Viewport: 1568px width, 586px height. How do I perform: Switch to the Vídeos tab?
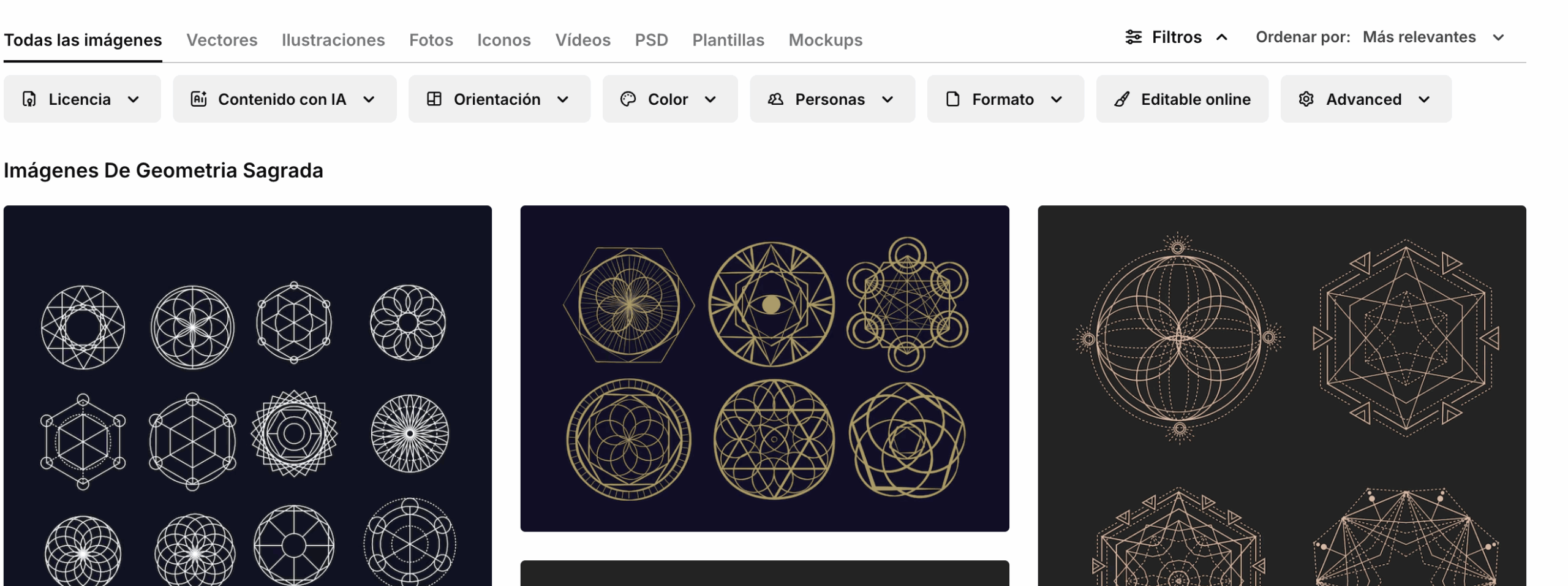click(x=582, y=40)
